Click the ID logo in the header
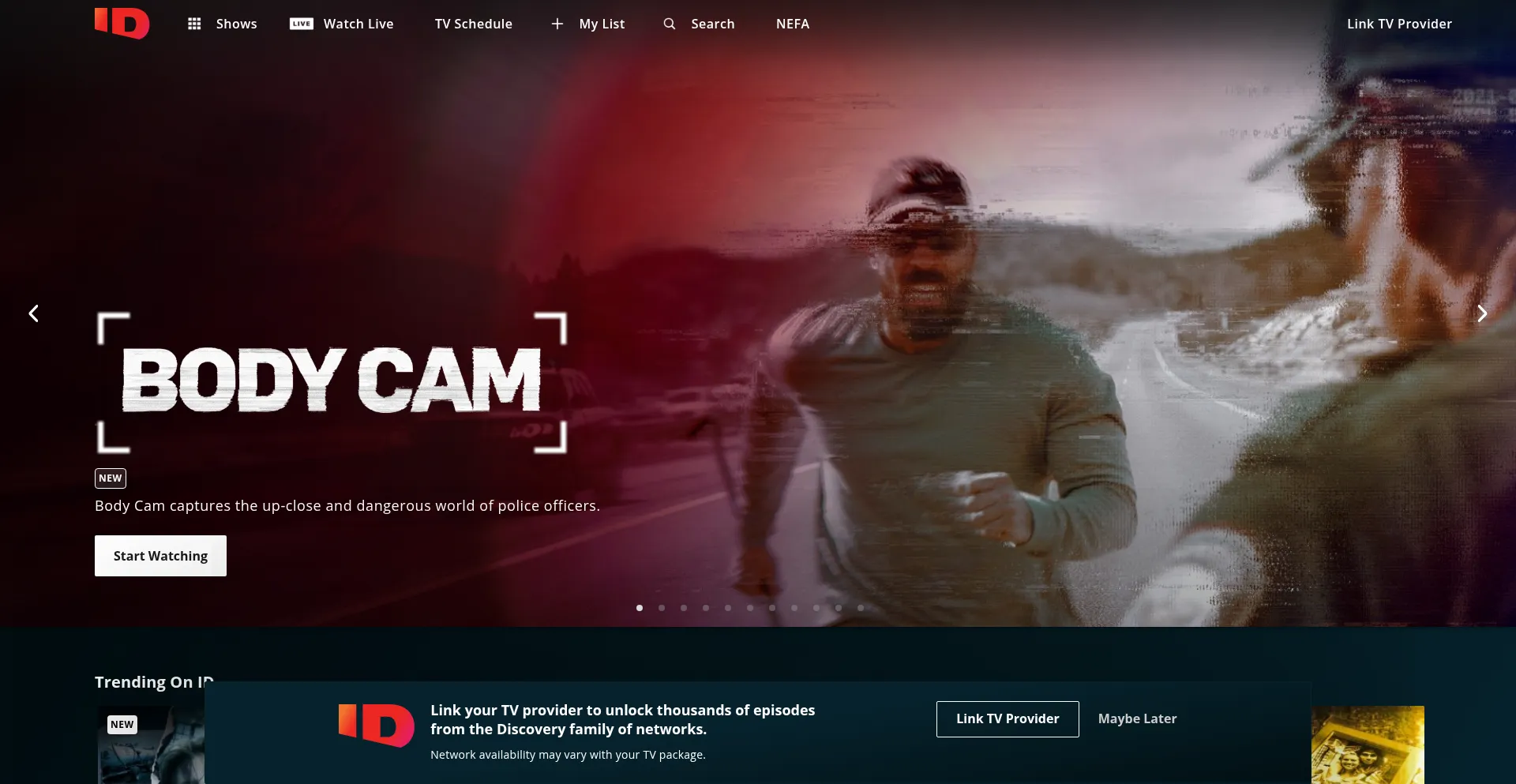The height and width of the screenshot is (784, 1516). pos(122,23)
